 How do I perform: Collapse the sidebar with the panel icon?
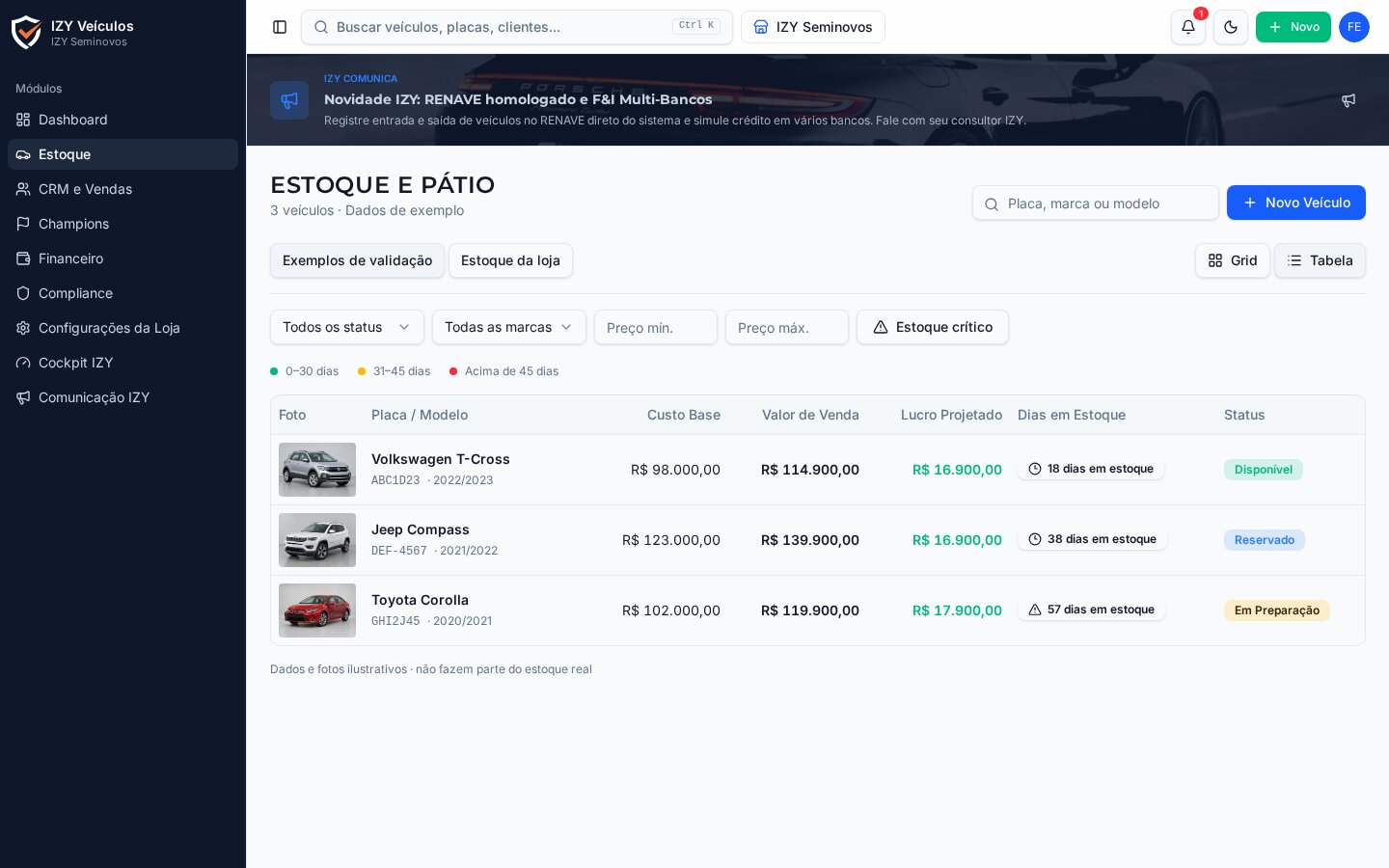point(280,27)
